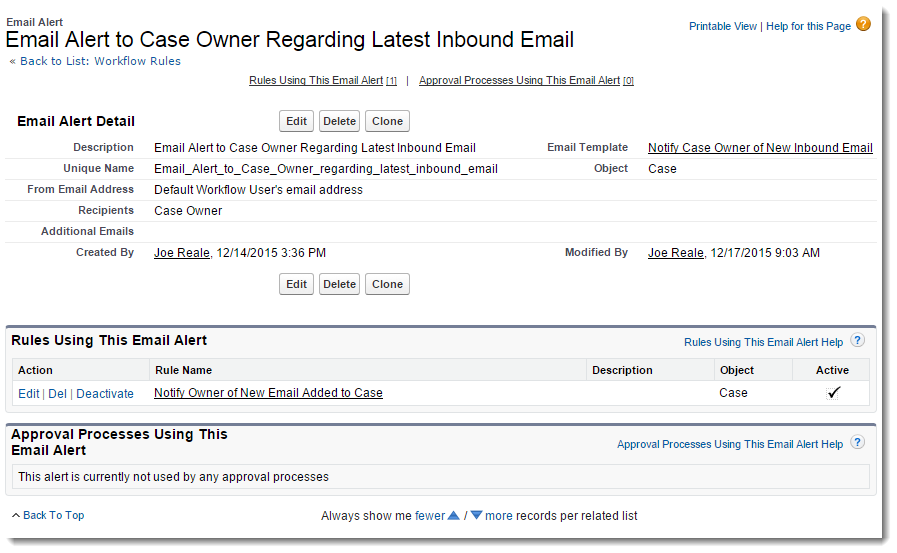Viewport: 897px width, 553px height.
Task: Click the bottom Delete button below Created By
Action: point(339,284)
